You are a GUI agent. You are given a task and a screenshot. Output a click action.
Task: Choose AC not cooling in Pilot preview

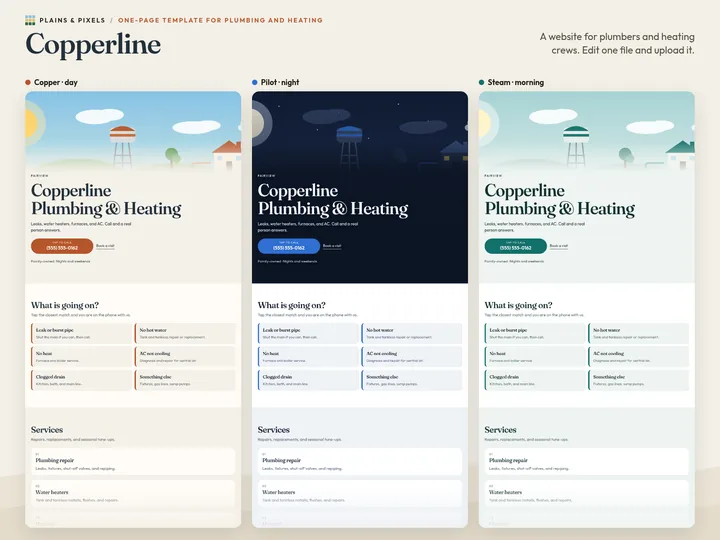tap(412, 357)
